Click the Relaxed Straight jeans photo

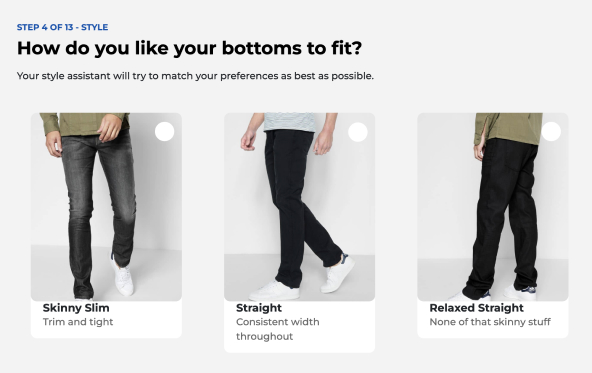pos(493,207)
